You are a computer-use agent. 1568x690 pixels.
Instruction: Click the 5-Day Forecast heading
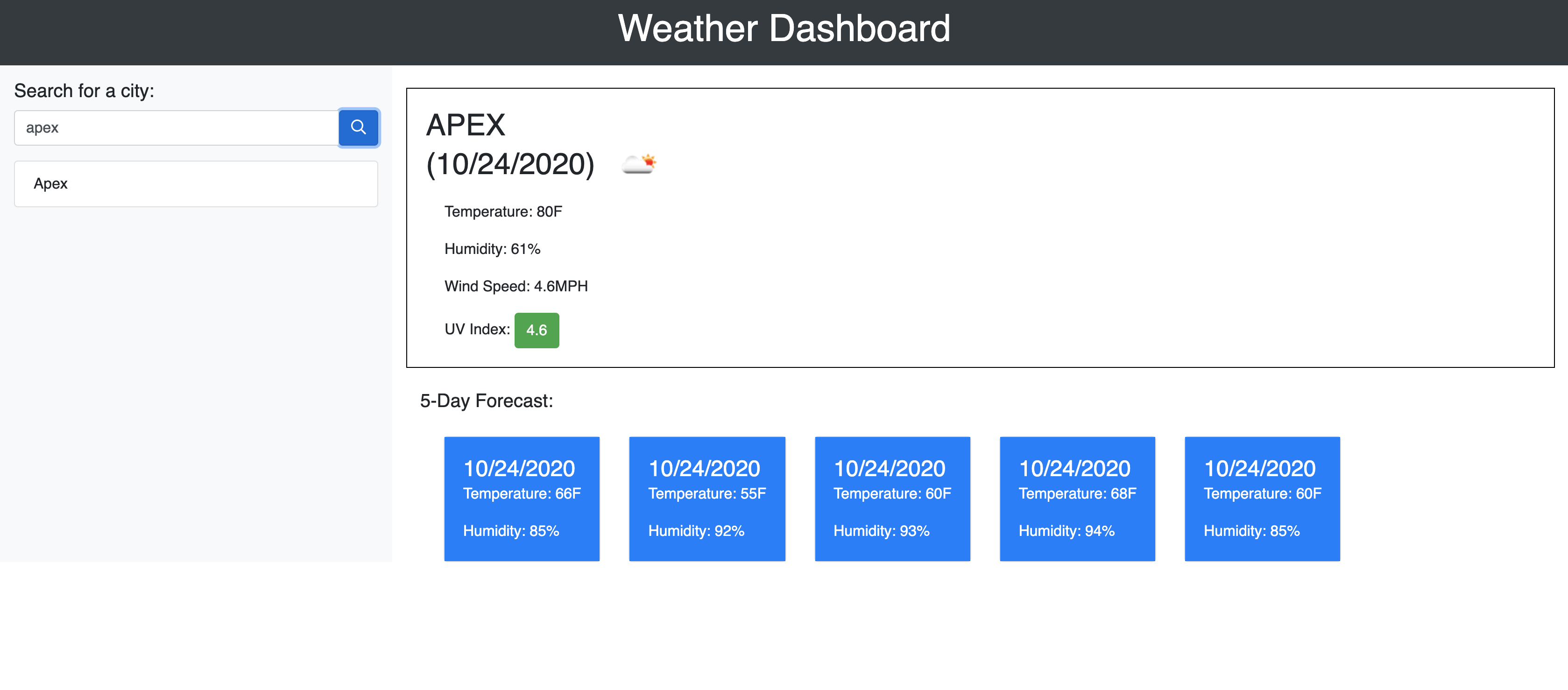[x=486, y=401]
